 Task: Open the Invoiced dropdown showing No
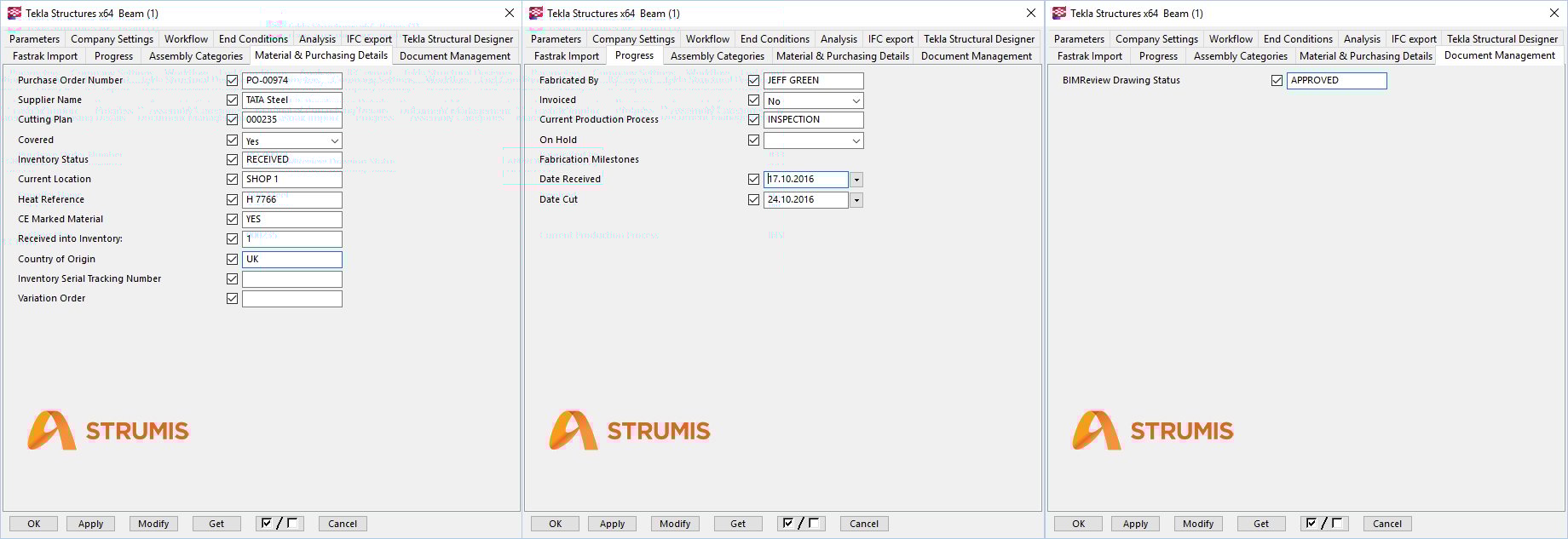[x=814, y=100]
